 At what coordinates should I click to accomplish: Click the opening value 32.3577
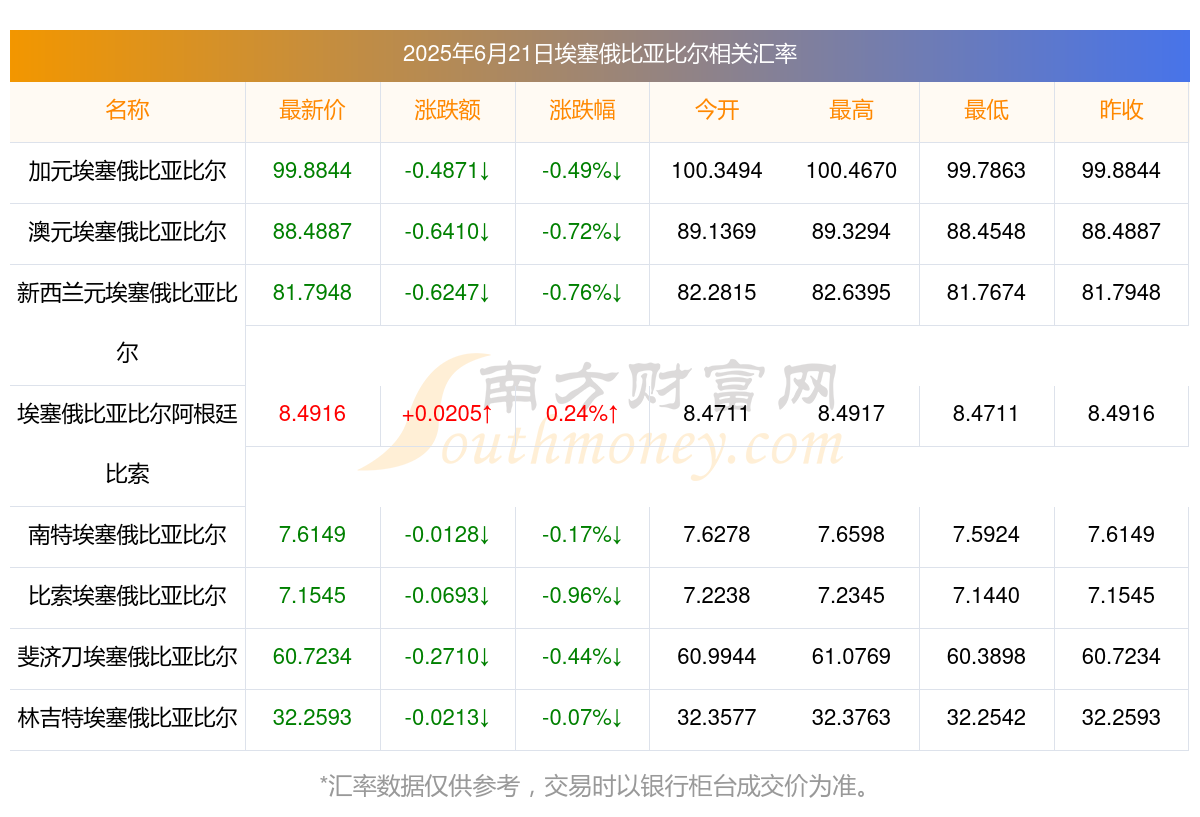[x=717, y=718]
